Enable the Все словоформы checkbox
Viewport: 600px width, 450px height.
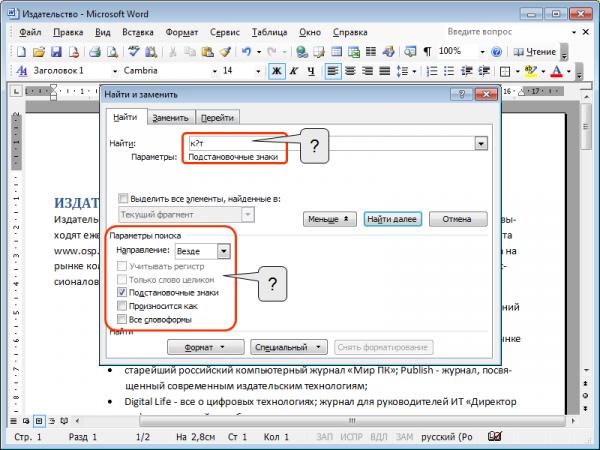(122, 319)
